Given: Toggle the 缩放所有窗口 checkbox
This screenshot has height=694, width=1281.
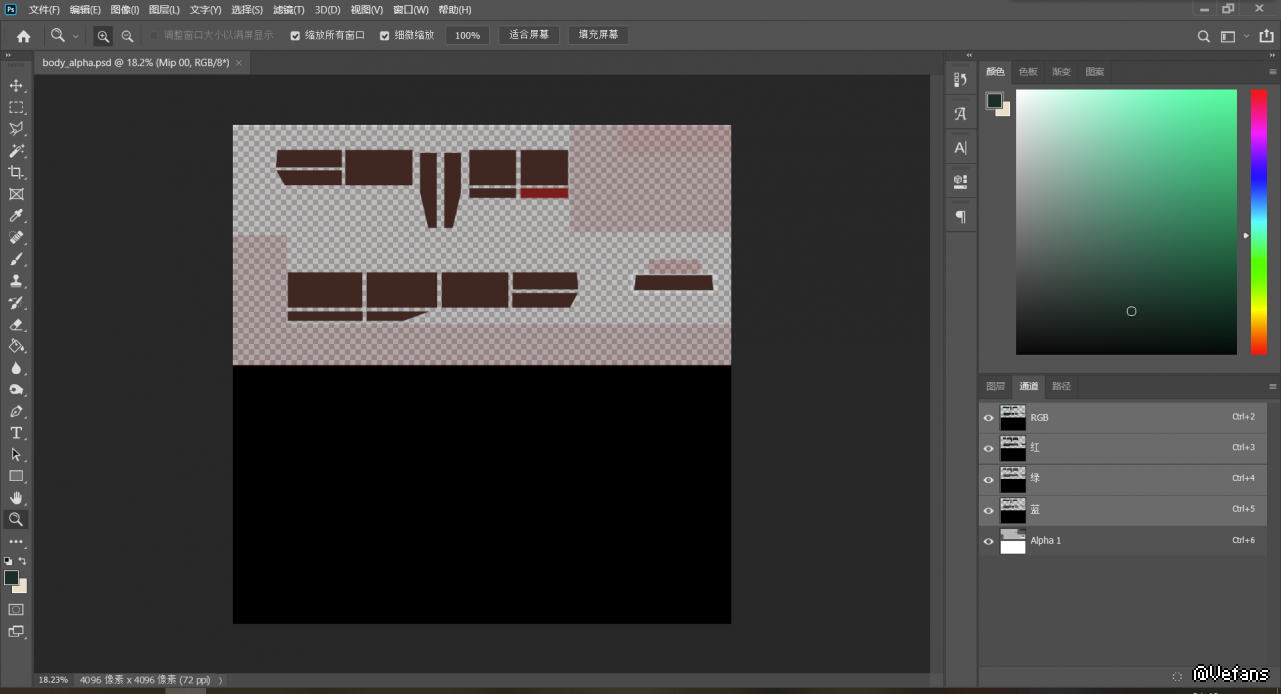Looking at the screenshot, I should [x=295, y=36].
